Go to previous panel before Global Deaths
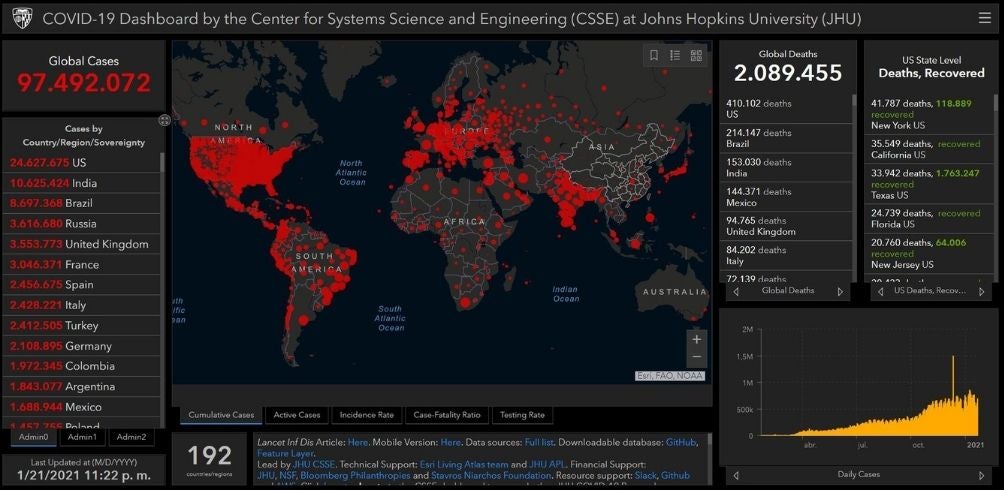The width and height of the screenshot is (1004, 490). tap(737, 292)
